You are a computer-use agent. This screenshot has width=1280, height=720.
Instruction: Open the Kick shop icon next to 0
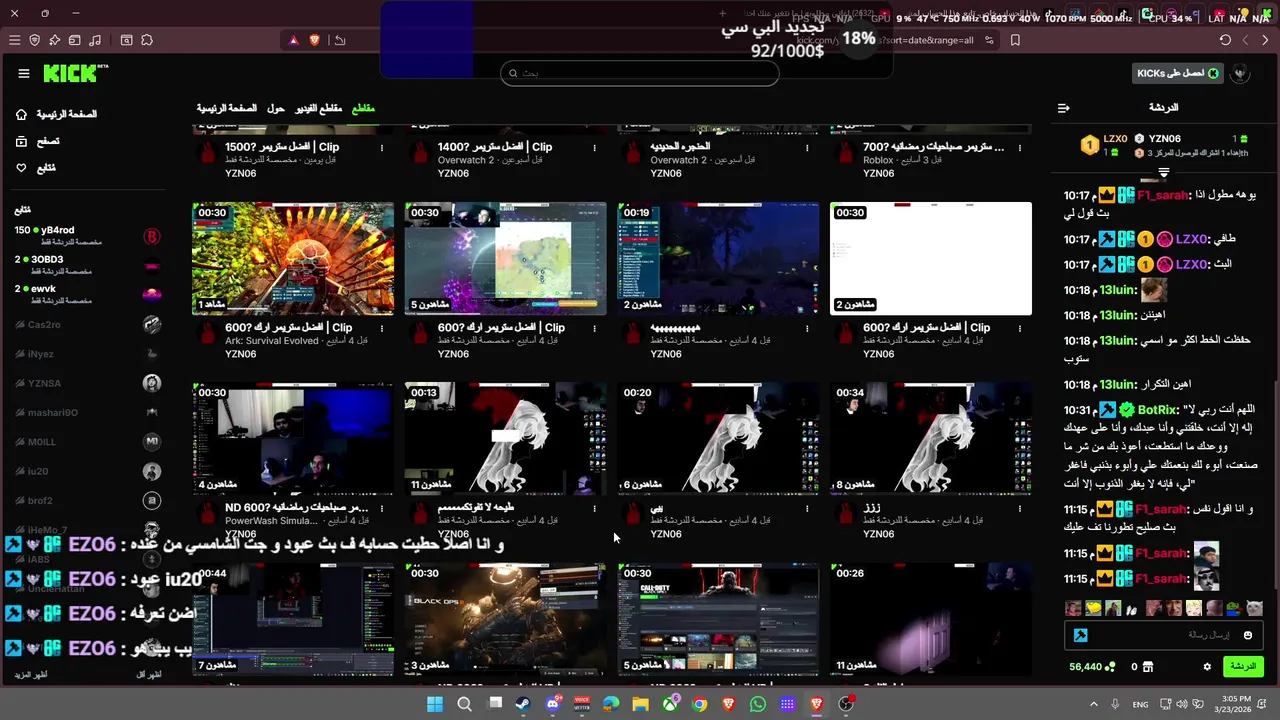(x=1148, y=667)
